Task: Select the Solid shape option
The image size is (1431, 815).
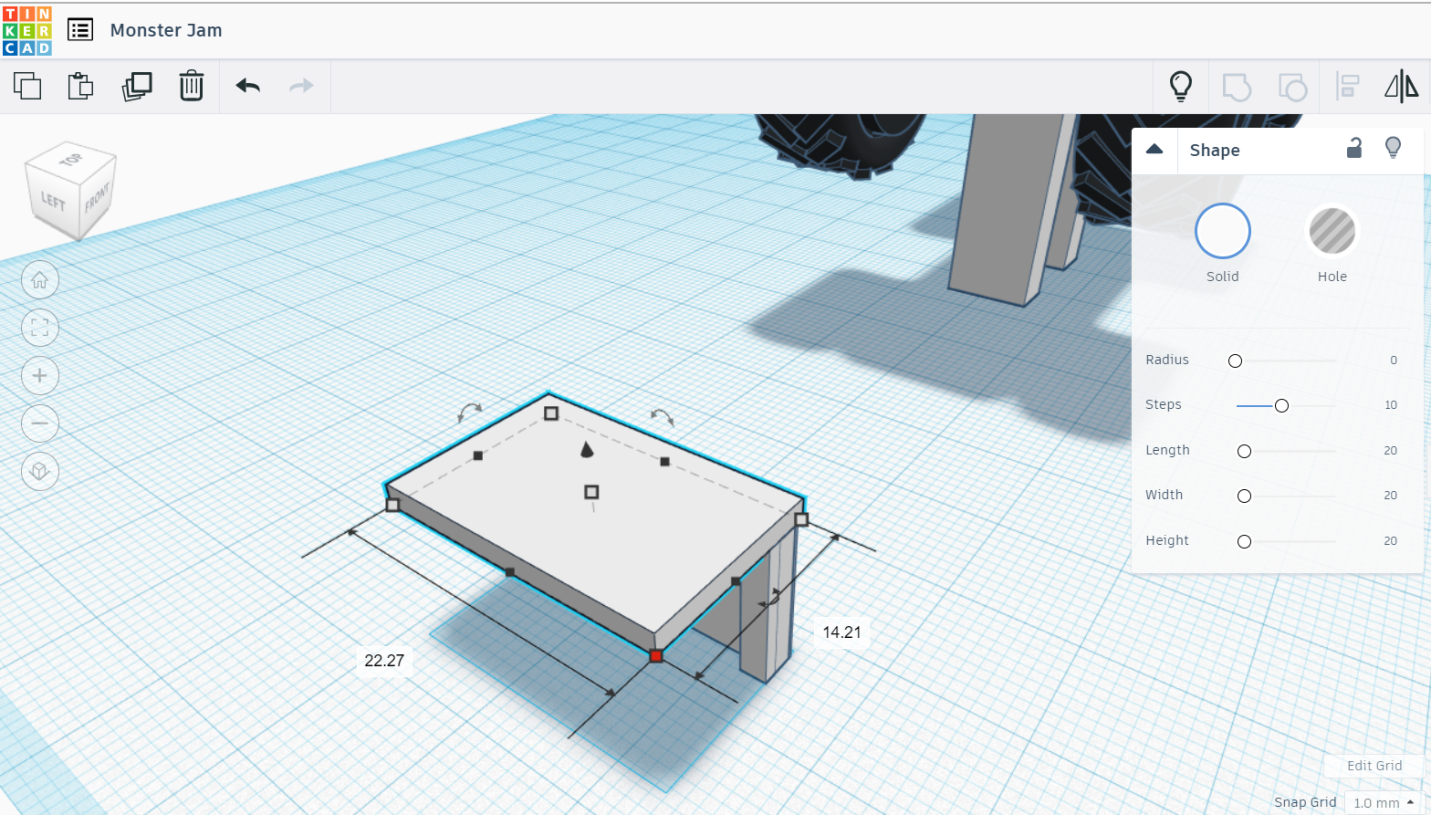Action: click(x=1222, y=231)
